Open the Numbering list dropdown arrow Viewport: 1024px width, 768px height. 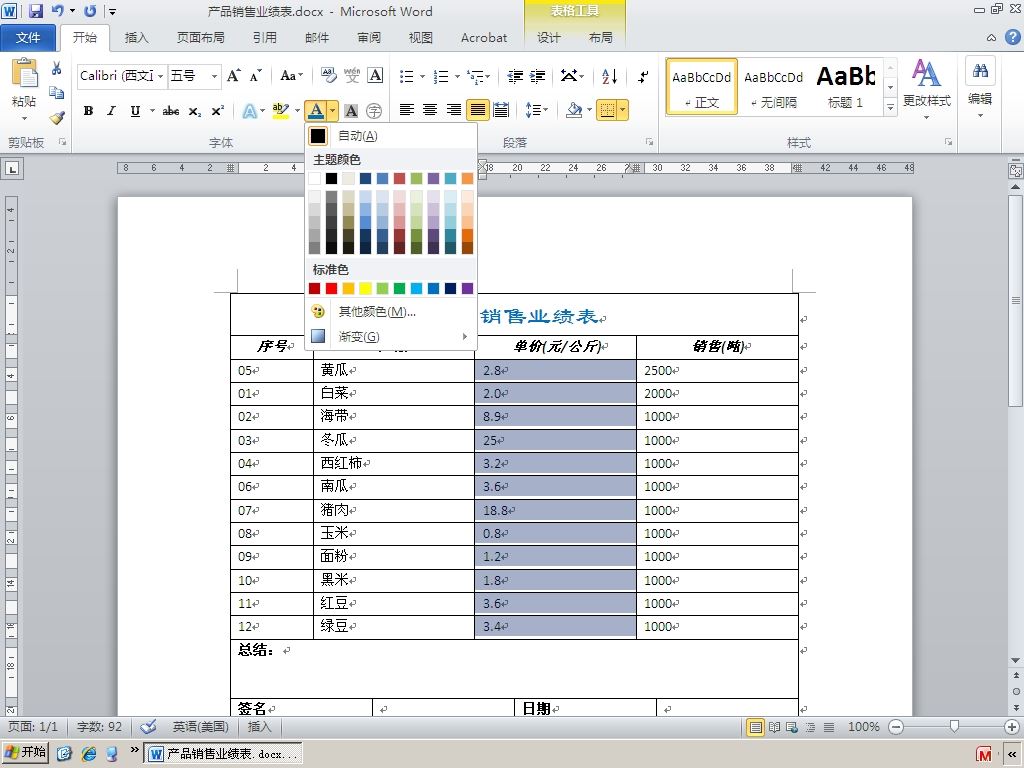point(457,76)
